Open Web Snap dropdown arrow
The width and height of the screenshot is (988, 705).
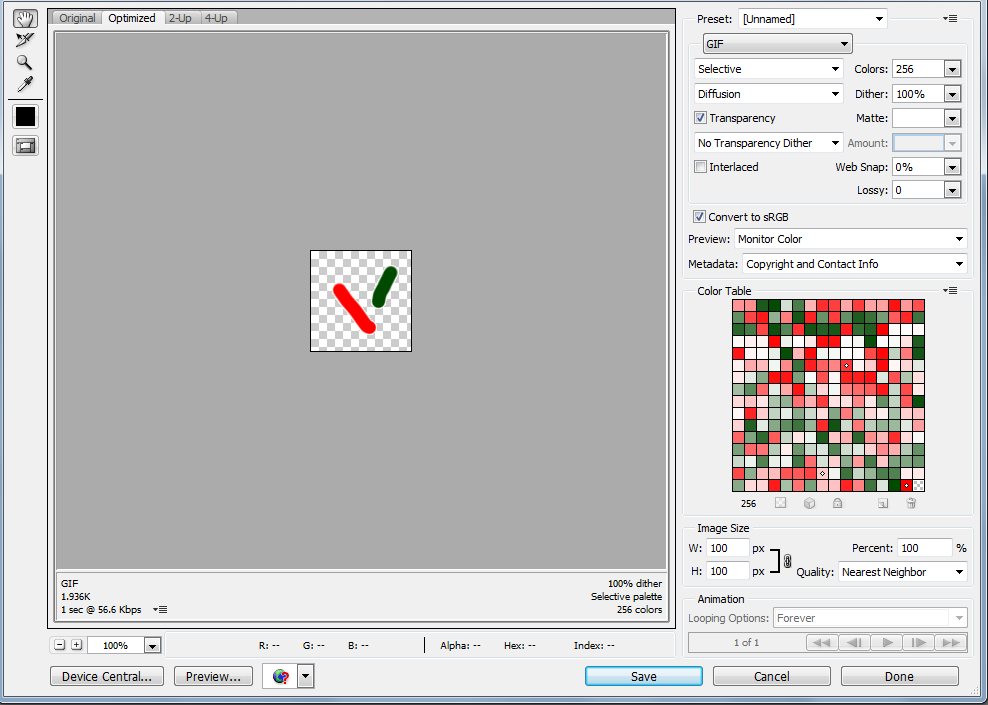point(953,167)
